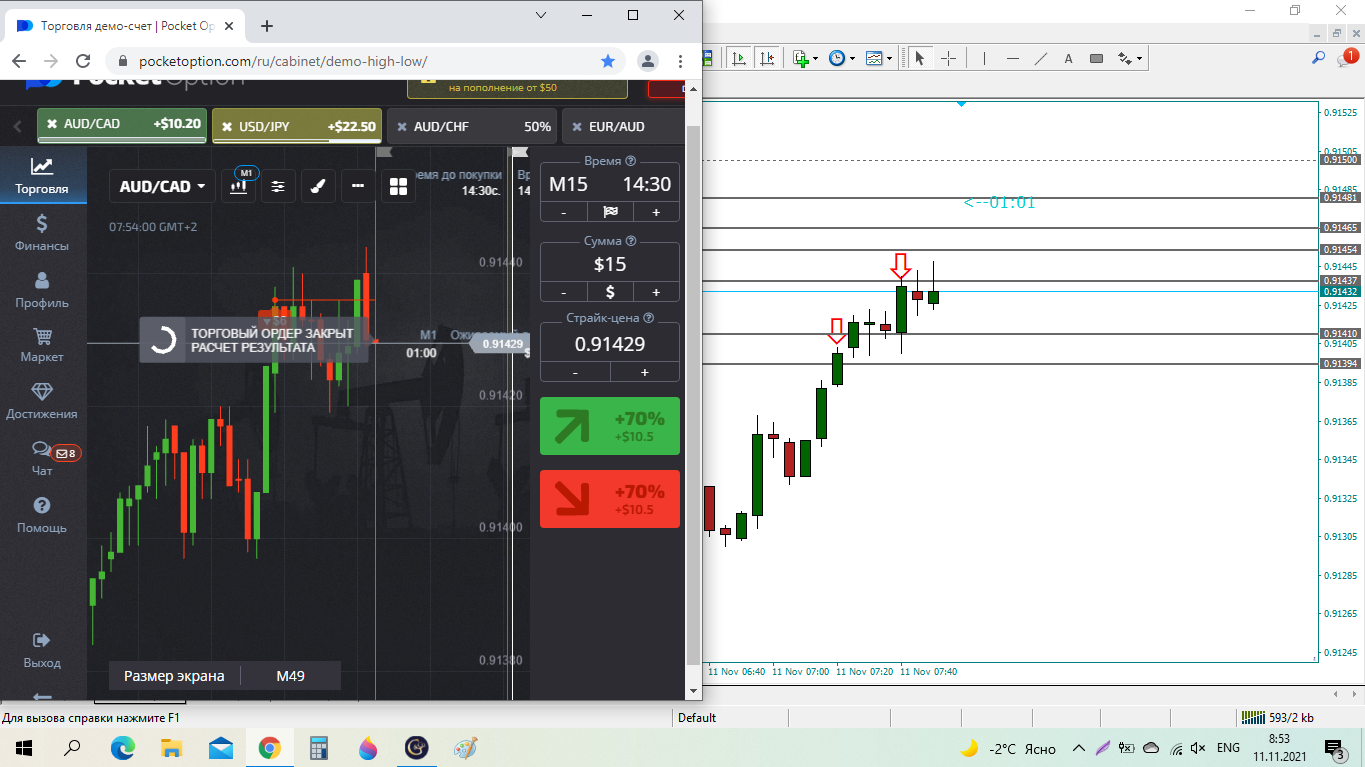1365x767 pixels.
Task: Select the text label 'A' tool
Action: point(1068,59)
